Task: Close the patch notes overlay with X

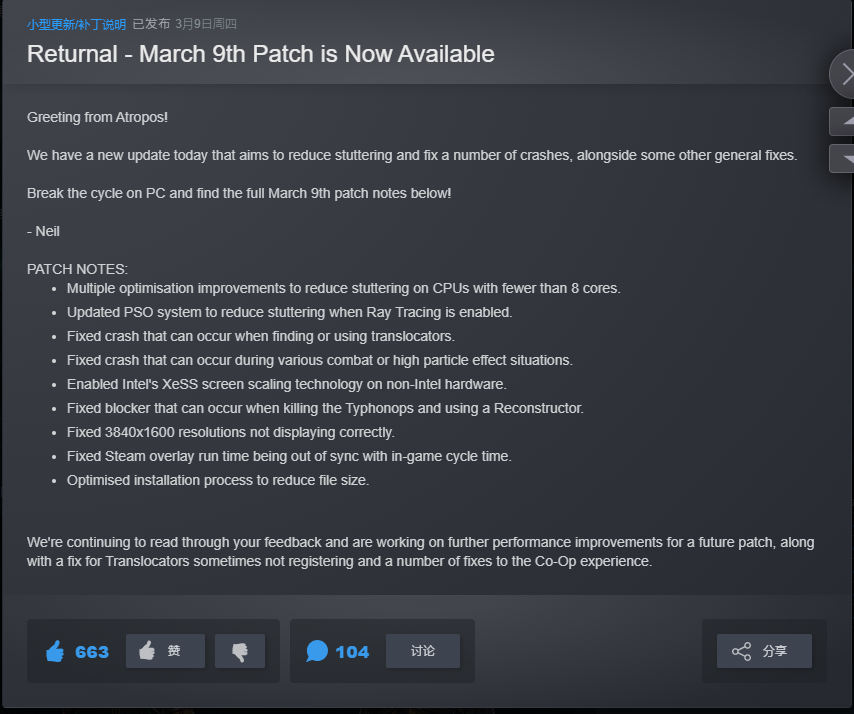Action: click(845, 74)
